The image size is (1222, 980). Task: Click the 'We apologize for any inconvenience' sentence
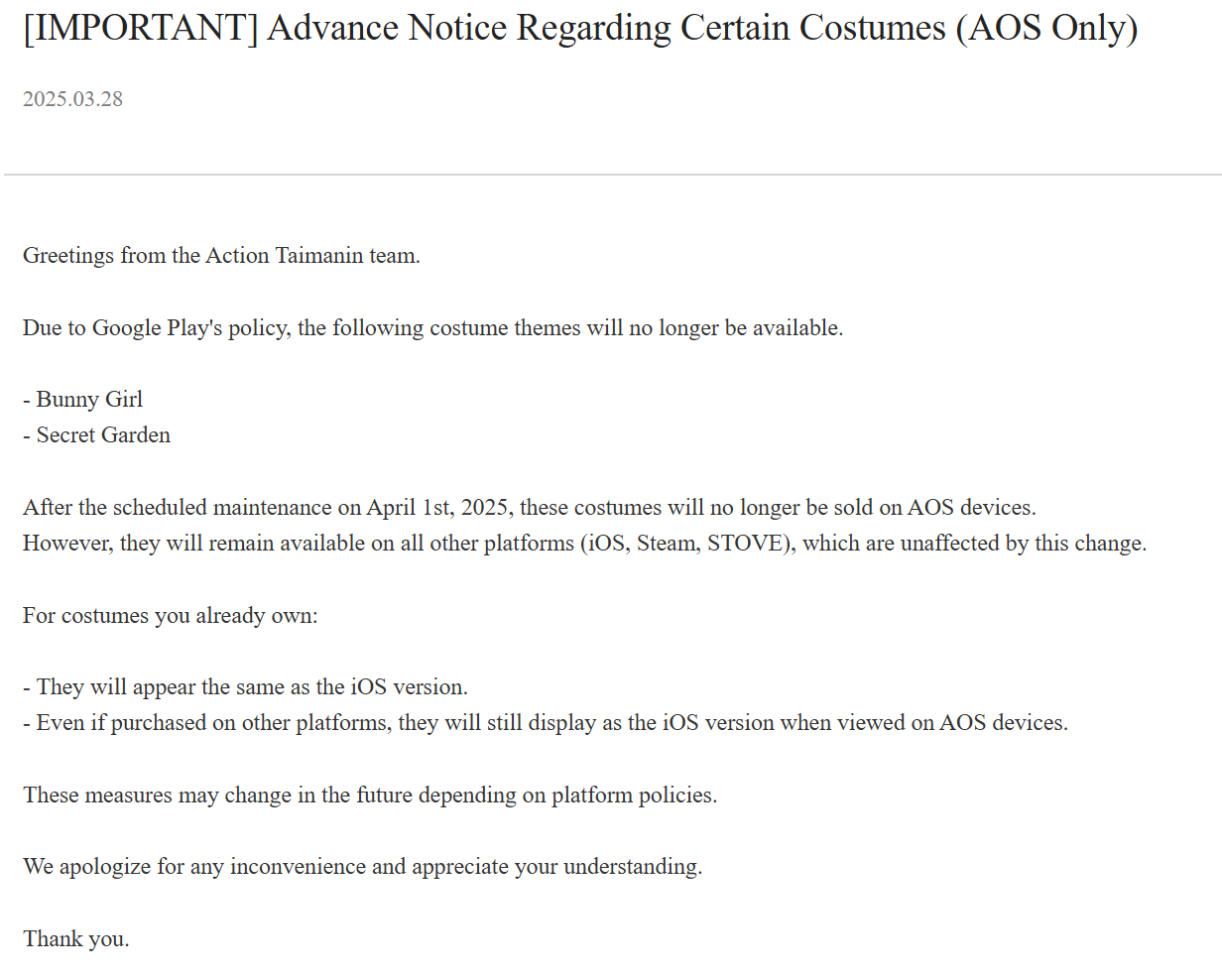[363, 867]
